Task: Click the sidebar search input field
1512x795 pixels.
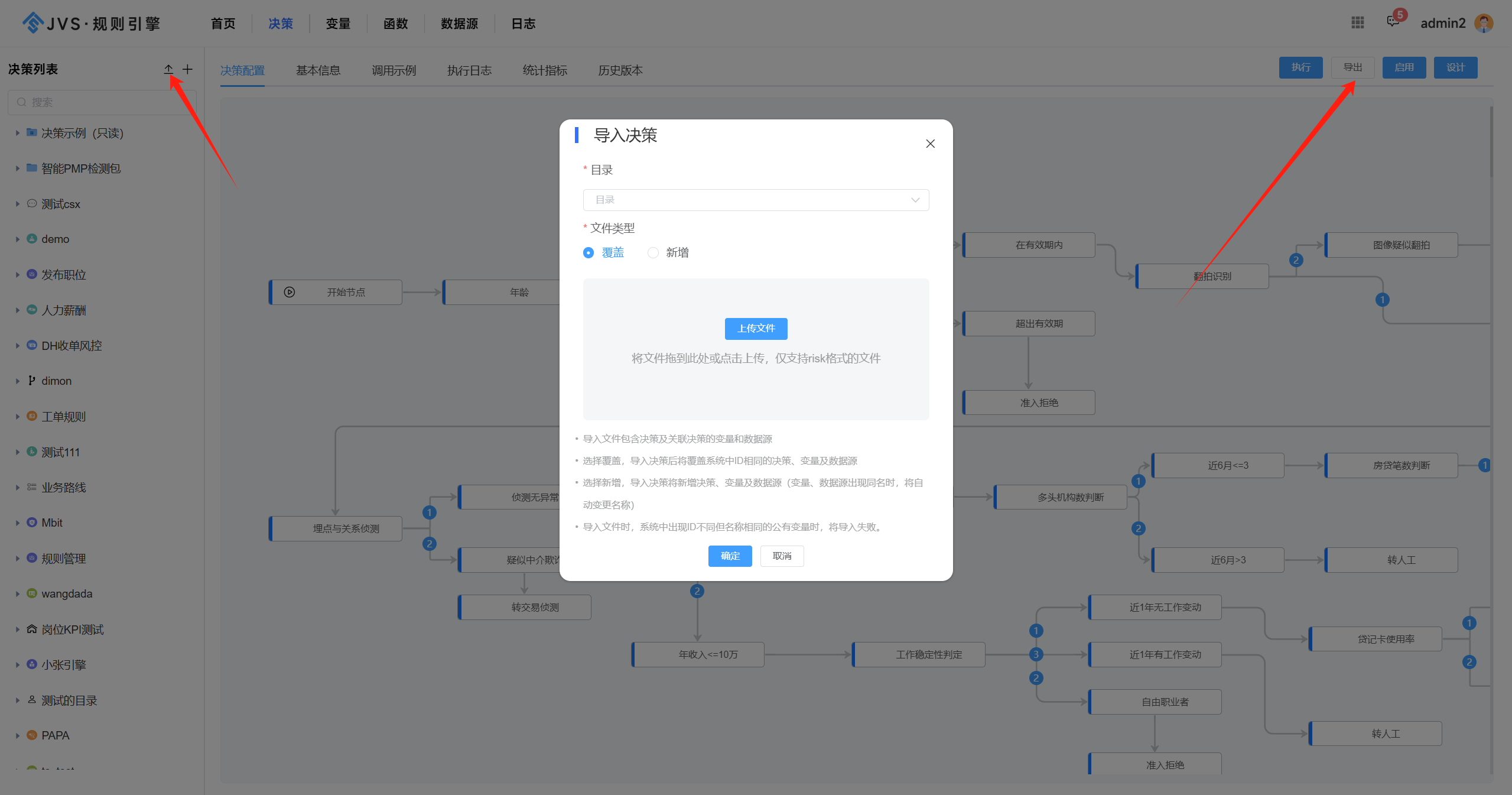Action: tap(100, 102)
